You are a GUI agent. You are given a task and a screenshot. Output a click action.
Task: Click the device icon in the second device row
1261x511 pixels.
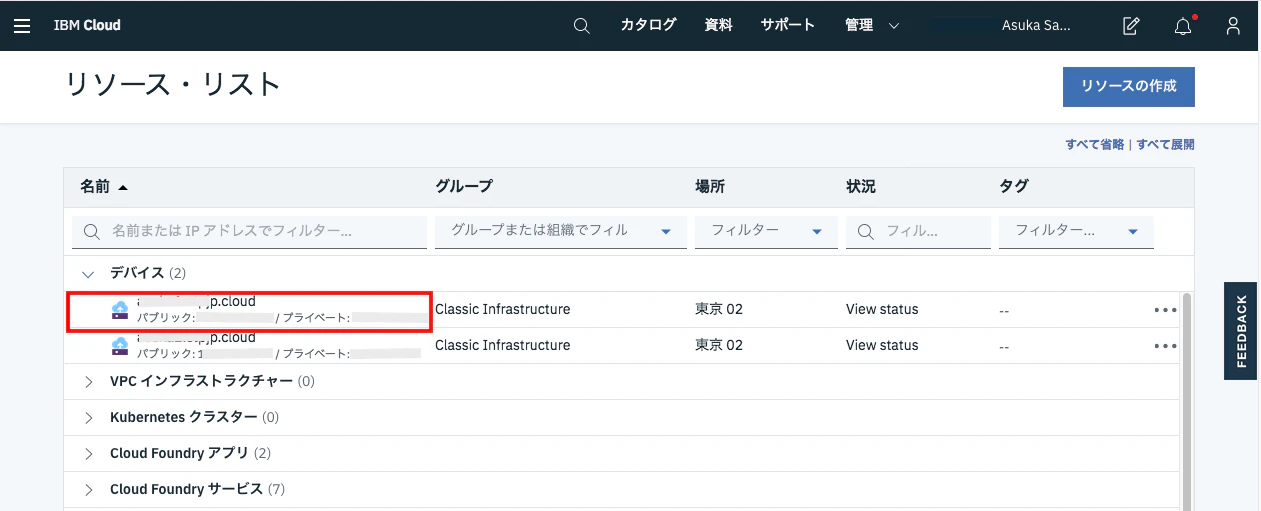[120, 346]
